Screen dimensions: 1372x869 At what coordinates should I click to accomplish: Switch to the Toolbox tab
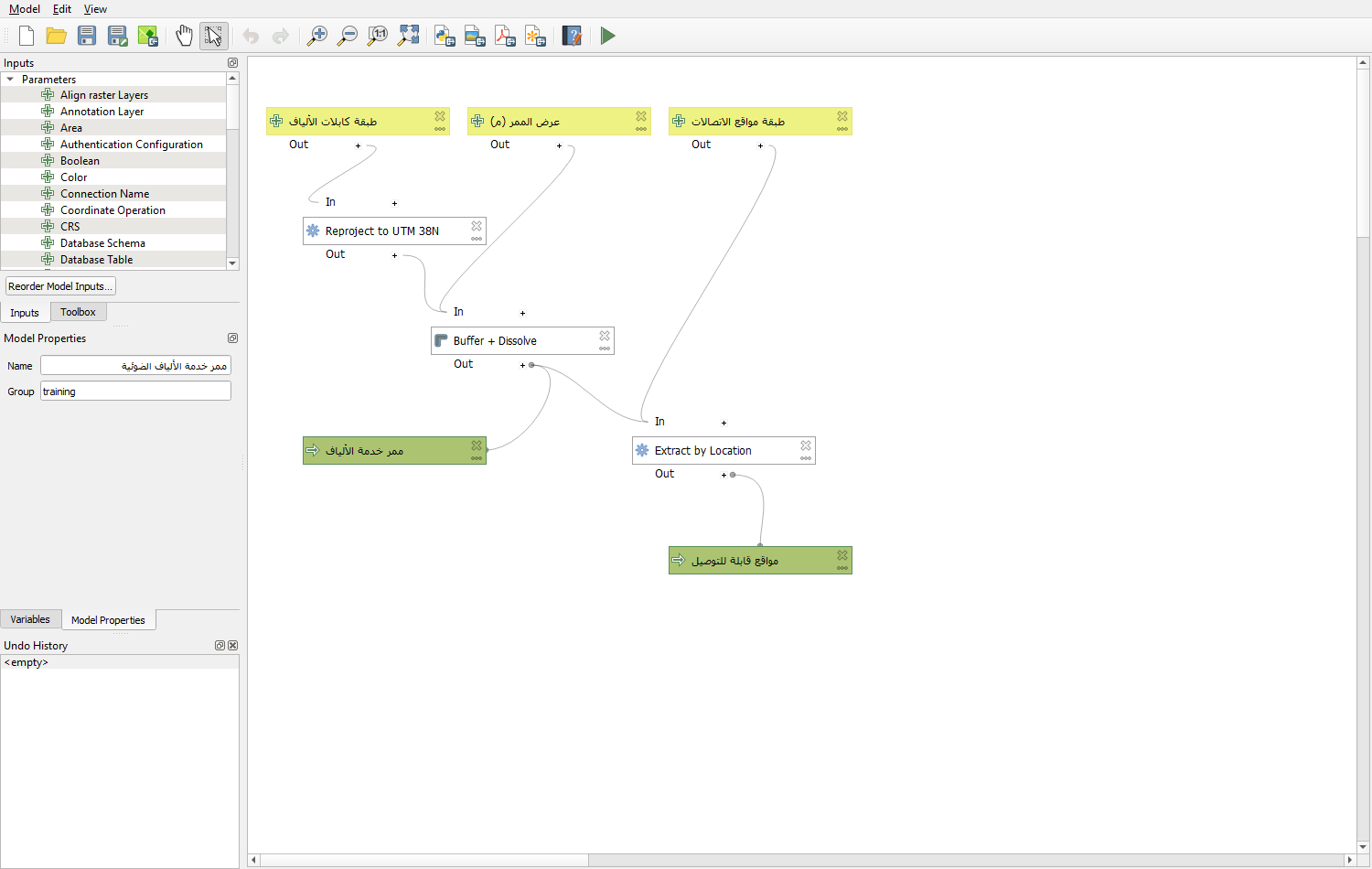[x=78, y=312]
